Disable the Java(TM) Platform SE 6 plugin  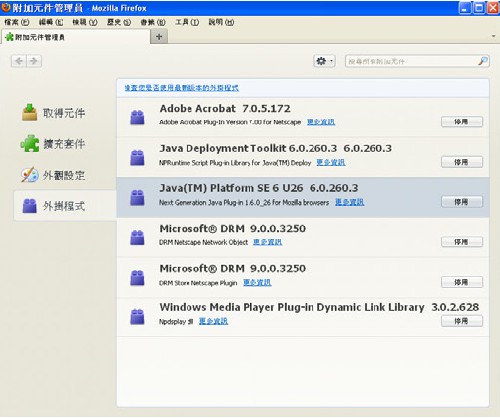(462, 202)
